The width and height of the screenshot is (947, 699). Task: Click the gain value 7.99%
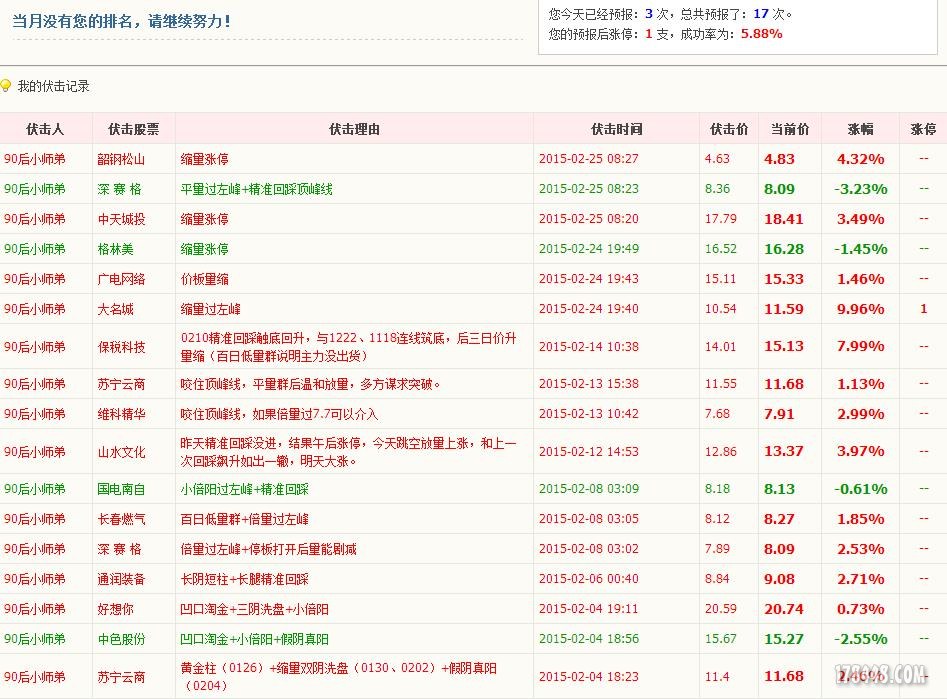tap(861, 346)
